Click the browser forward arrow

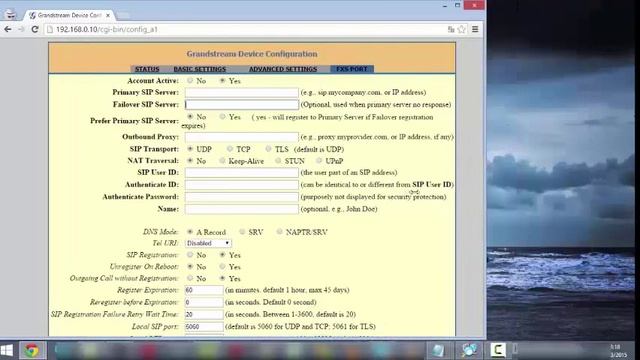pos(21,29)
